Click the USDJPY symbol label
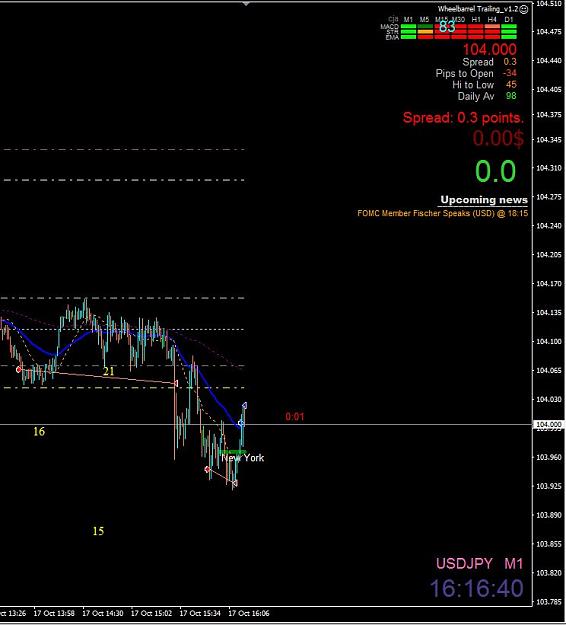566x625 pixels. click(464, 564)
